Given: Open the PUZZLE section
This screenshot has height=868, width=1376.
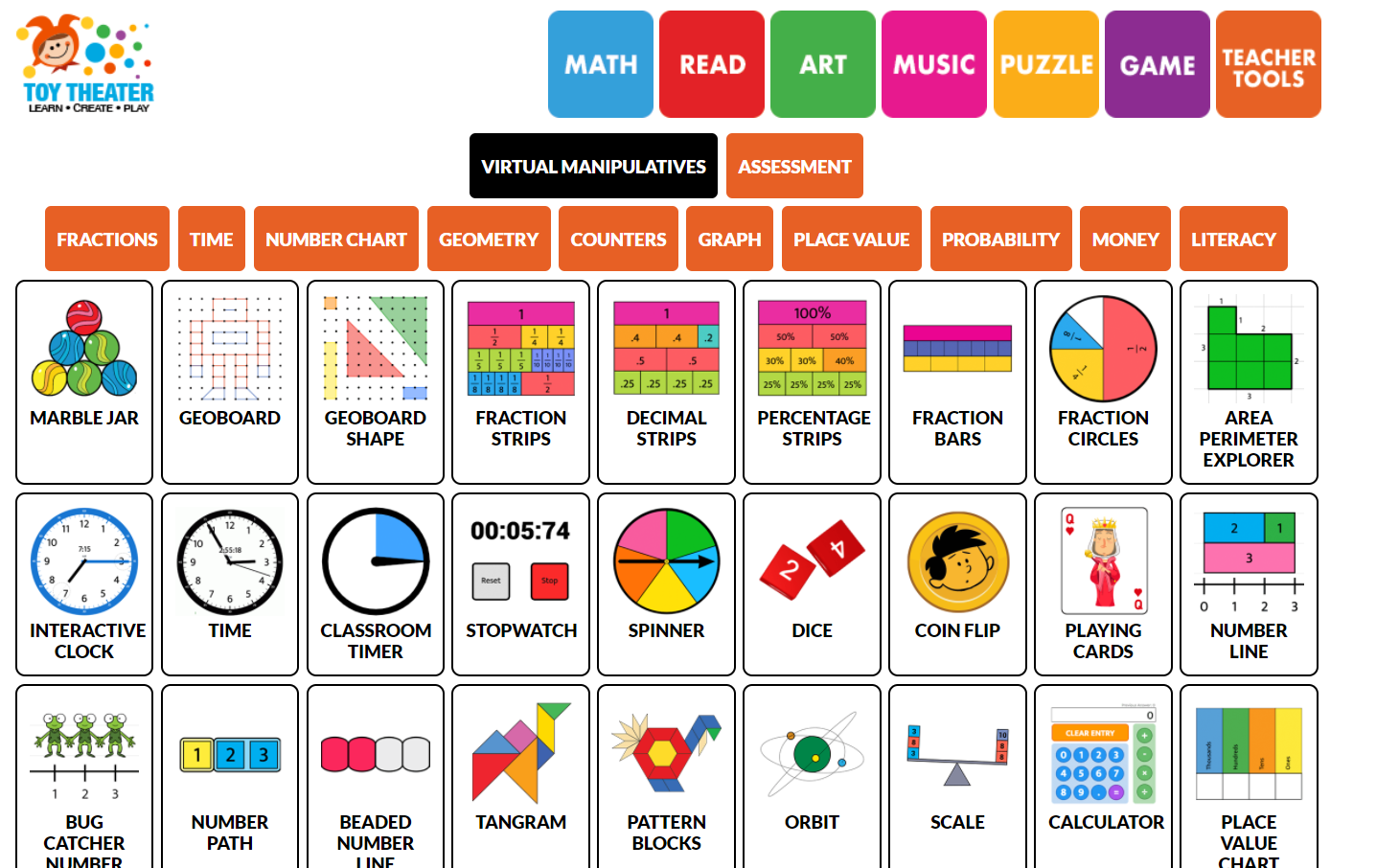Looking at the screenshot, I should tap(1046, 64).
